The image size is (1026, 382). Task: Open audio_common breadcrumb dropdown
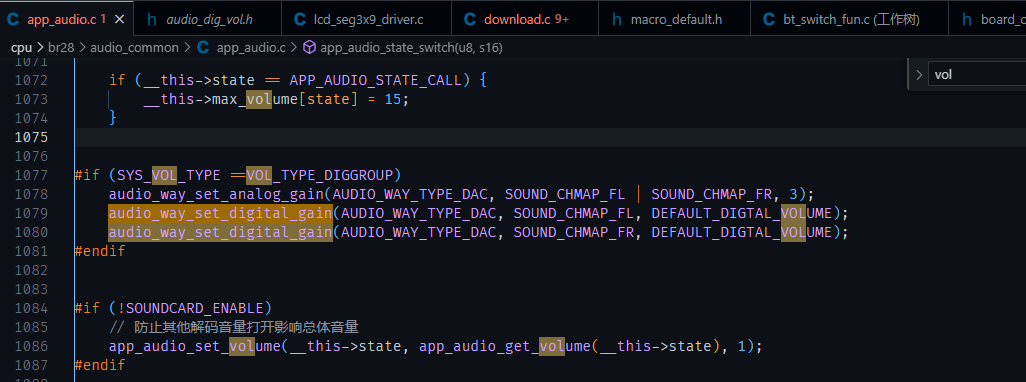(134, 47)
